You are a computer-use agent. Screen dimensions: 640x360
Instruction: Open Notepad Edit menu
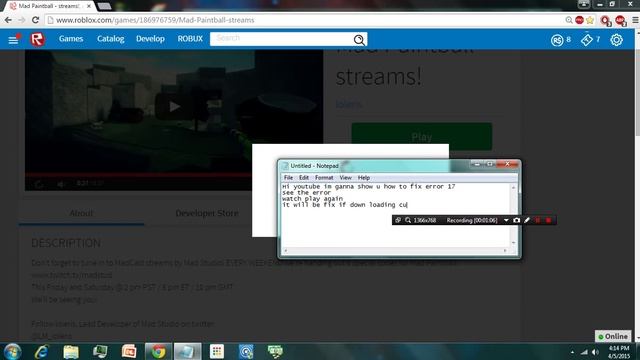coord(304,178)
